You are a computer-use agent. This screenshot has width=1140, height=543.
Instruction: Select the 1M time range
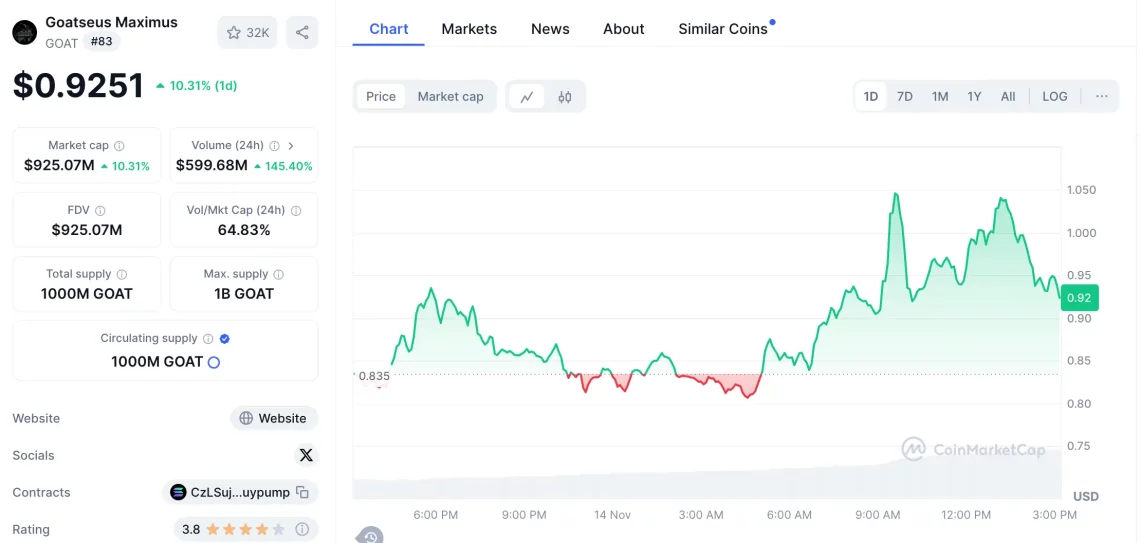[x=940, y=96]
